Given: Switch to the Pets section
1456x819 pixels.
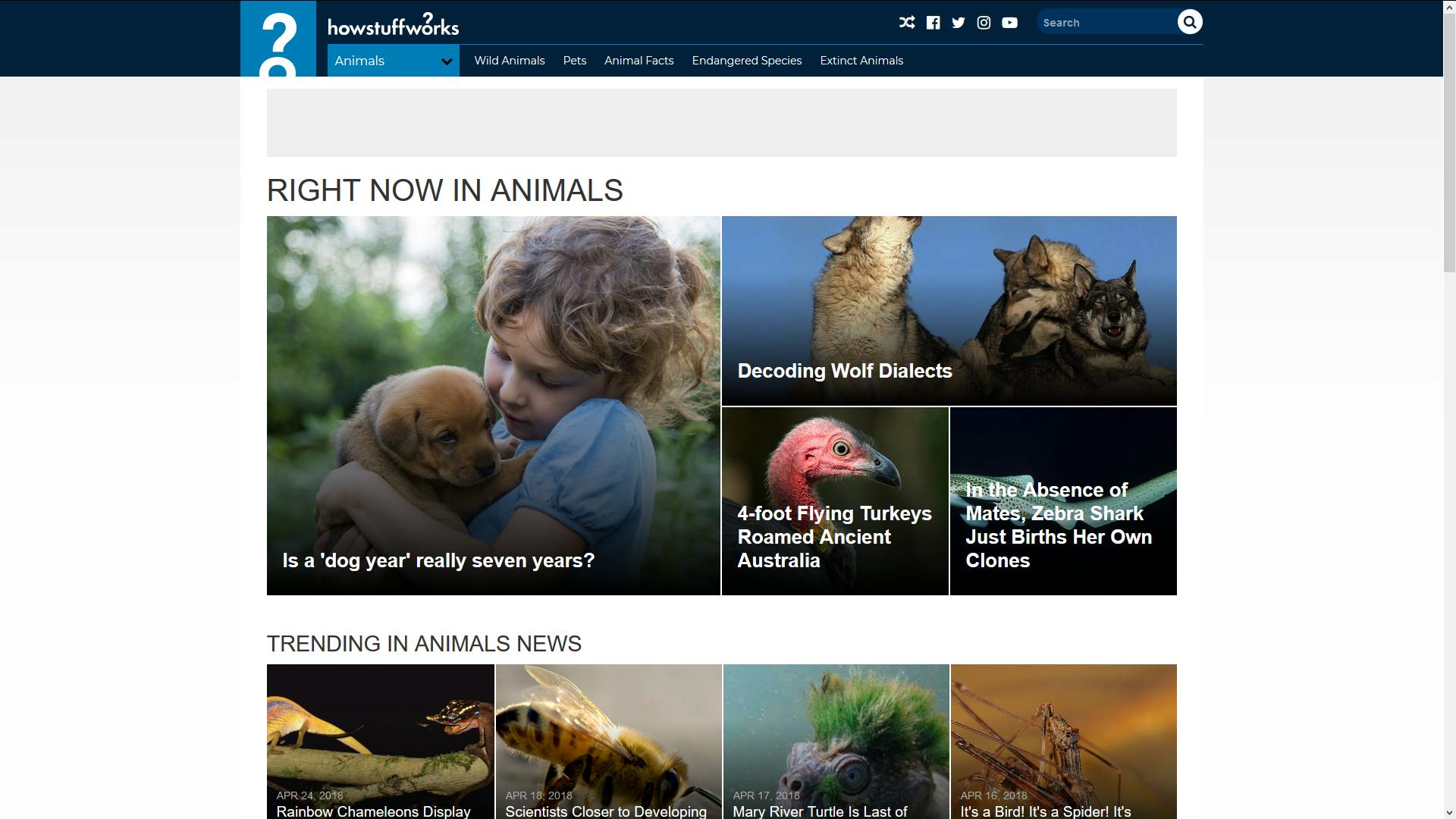Looking at the screenshot, I should pos(574,60).
